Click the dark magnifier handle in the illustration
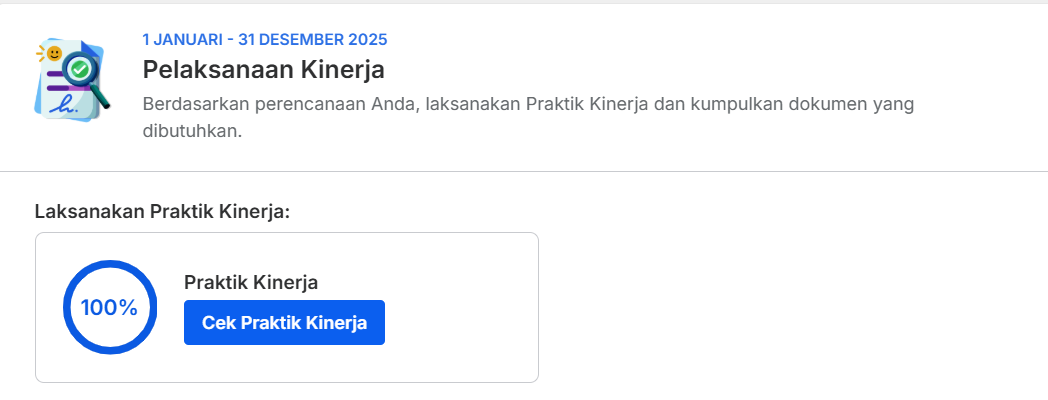 [x=102, y=98]
